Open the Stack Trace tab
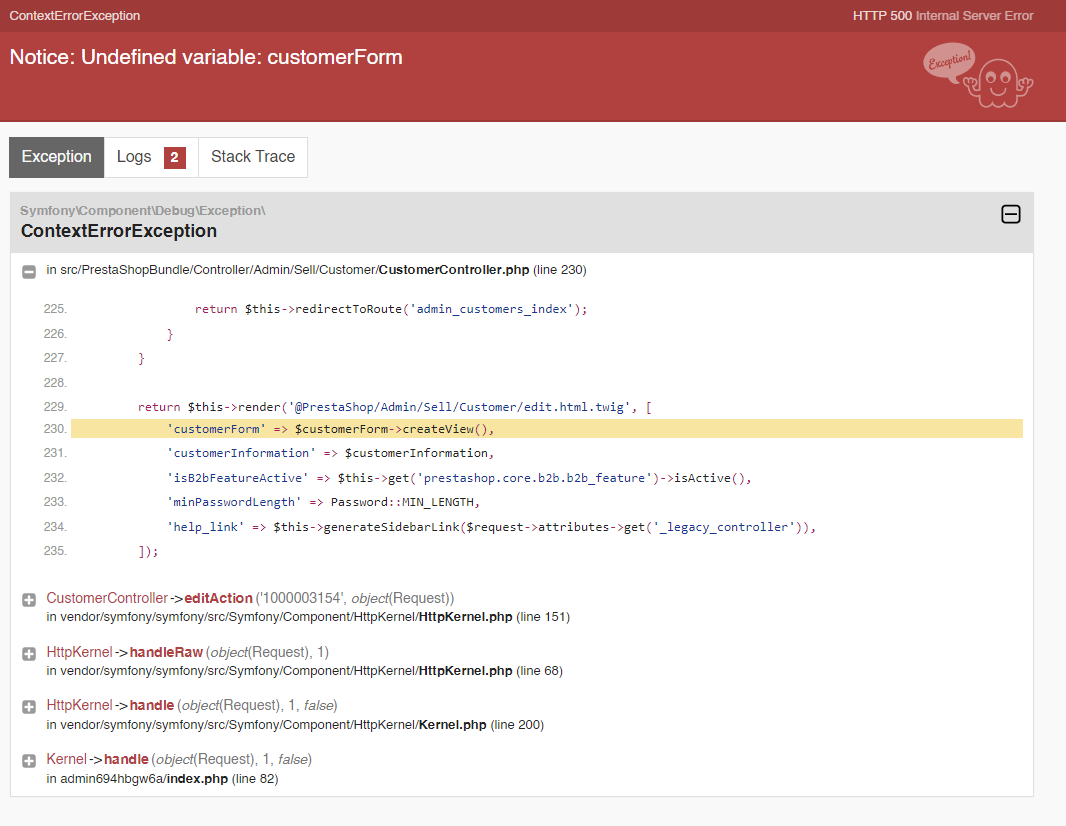The height and width of the screenshot is (826, 1066). pyautogui.click(x=253, y=157)
